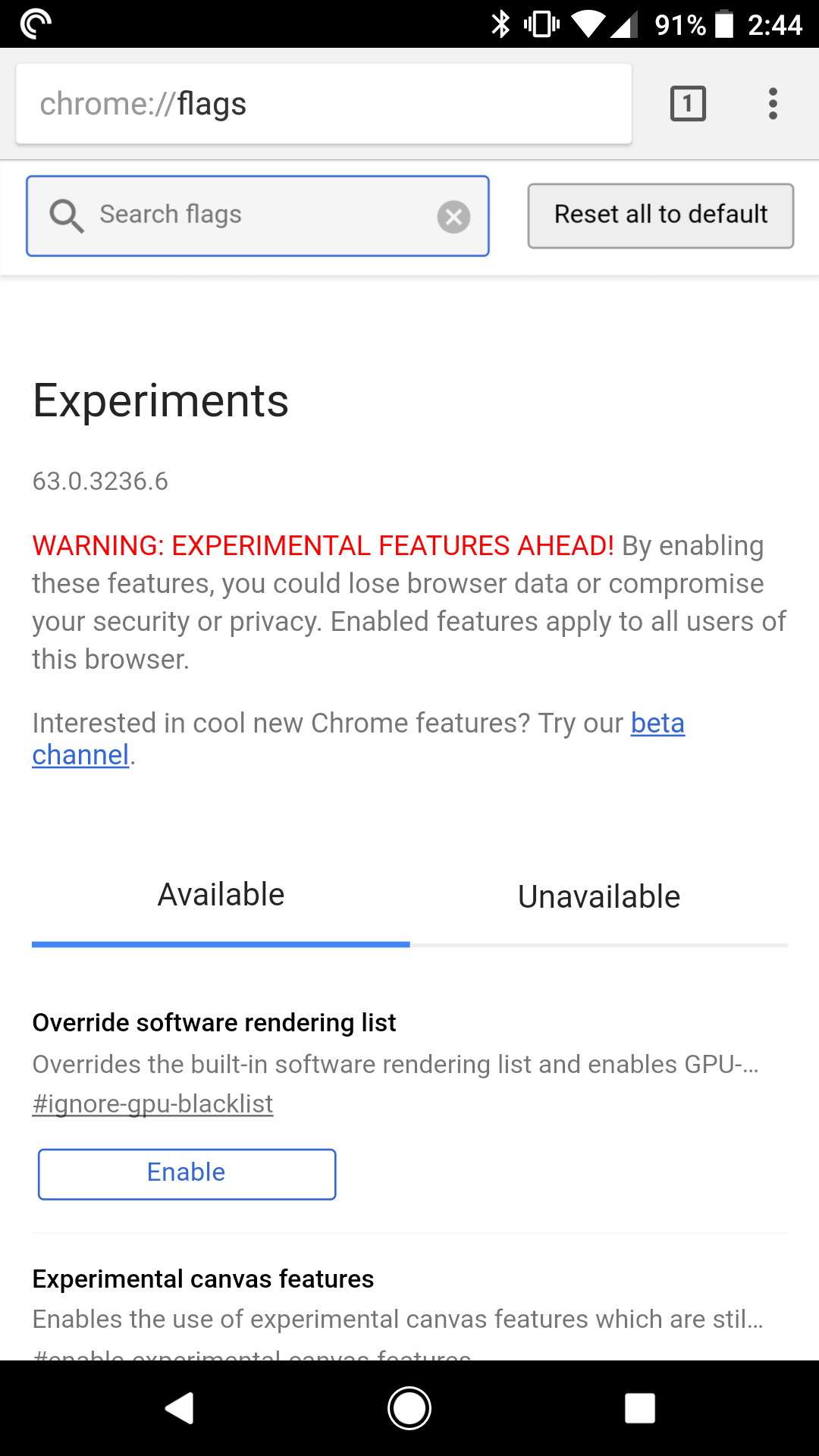Viewport: 819px width, 1456px height.
Task: Focus the Search flags input field
Action: tap(258, 215)
